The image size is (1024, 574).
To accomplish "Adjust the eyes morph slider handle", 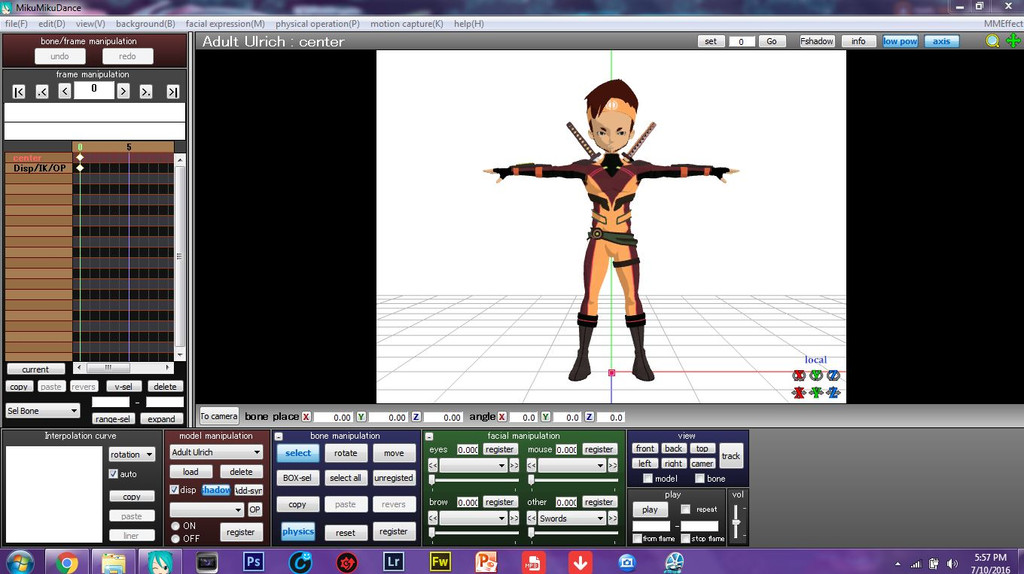I will pyautogui.click(x=432, y=480).
